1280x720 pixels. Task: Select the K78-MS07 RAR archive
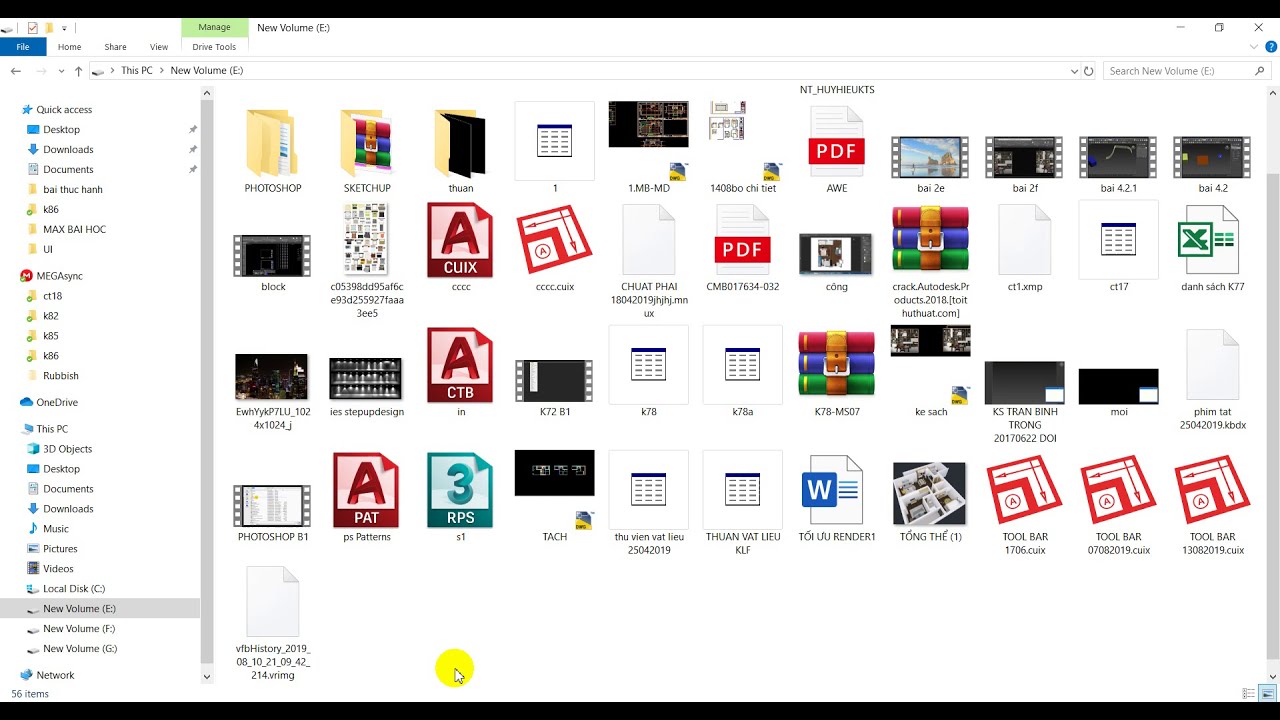click(837, 365)
